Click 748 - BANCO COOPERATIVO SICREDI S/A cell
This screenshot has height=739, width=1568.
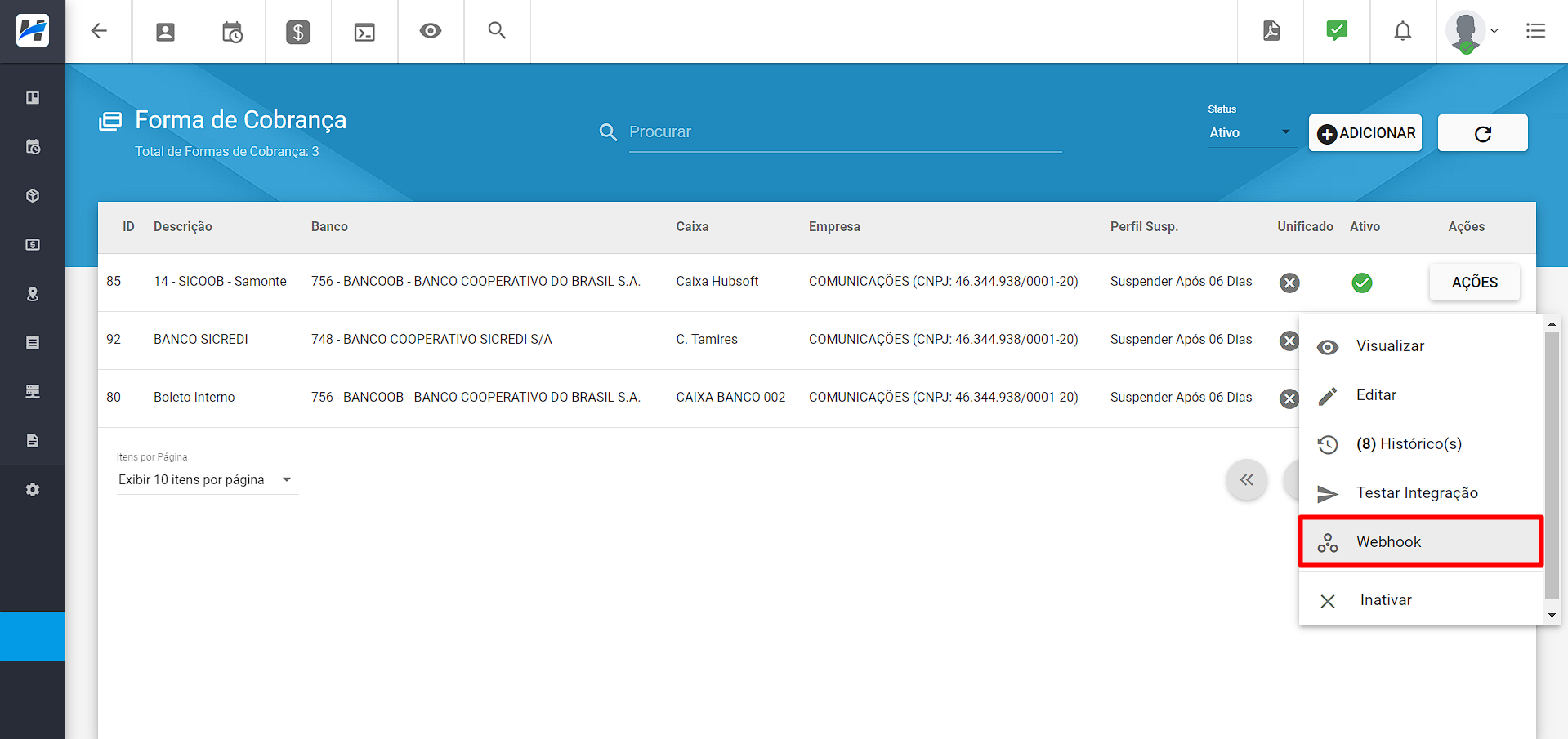[431, 340]
